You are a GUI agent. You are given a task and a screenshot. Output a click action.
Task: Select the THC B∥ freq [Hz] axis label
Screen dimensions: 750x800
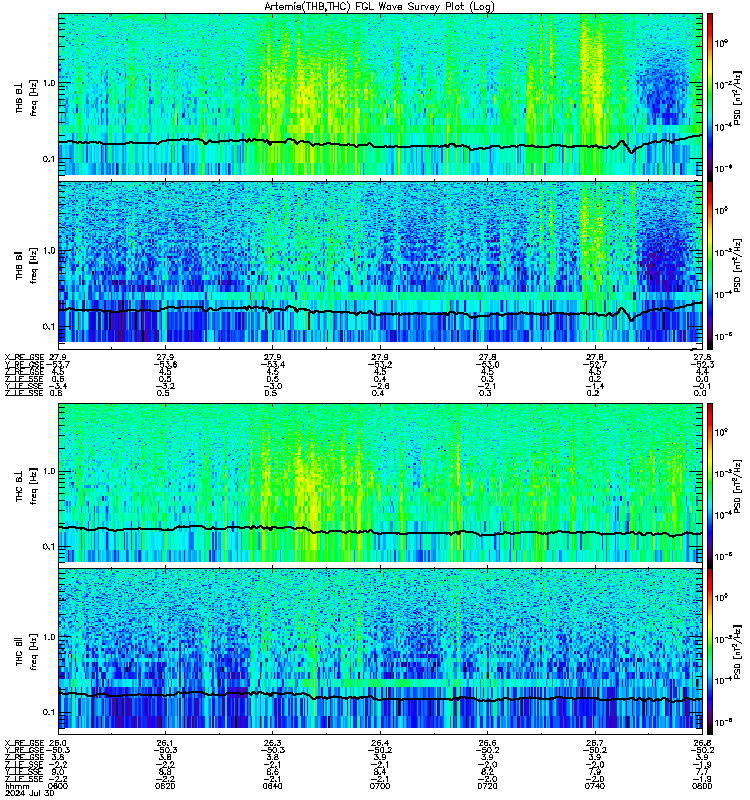[26, 652]
